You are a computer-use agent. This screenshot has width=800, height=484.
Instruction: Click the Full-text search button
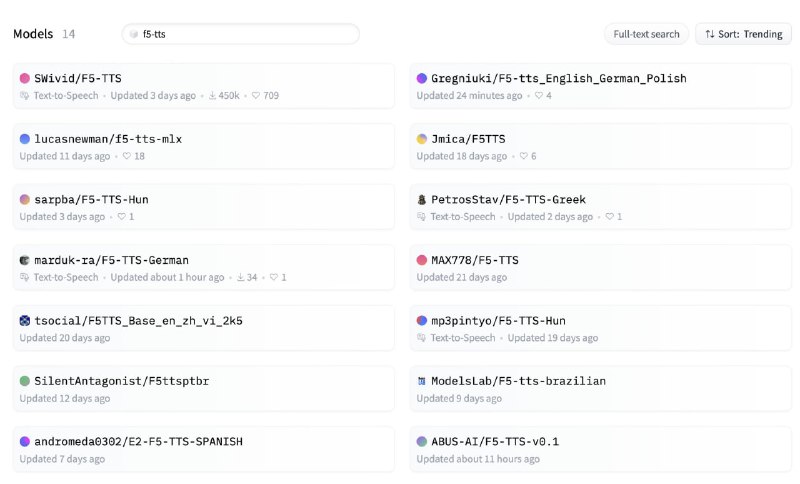coord(646,34)
